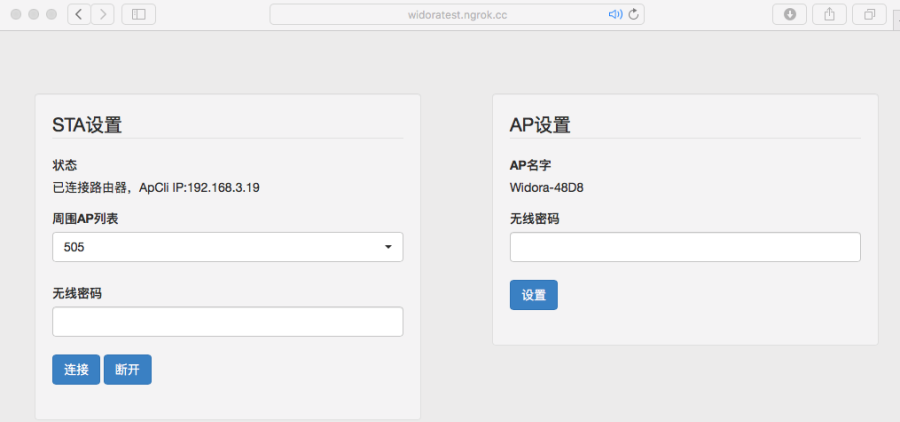Image resolution: width=900 pixels, height=422 pixels.
Task: Go forward to the next page
Action: 102,14
